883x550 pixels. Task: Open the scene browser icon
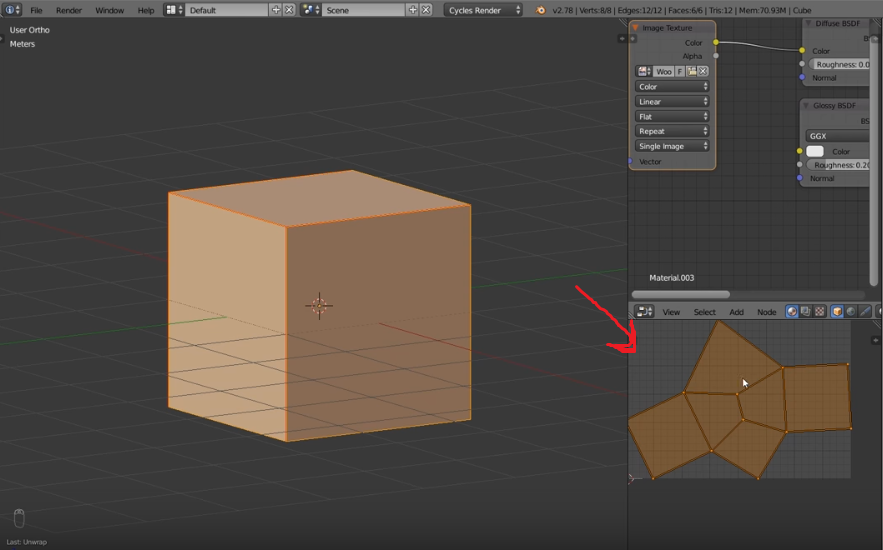pyautogui.click(x=311, y=10)
